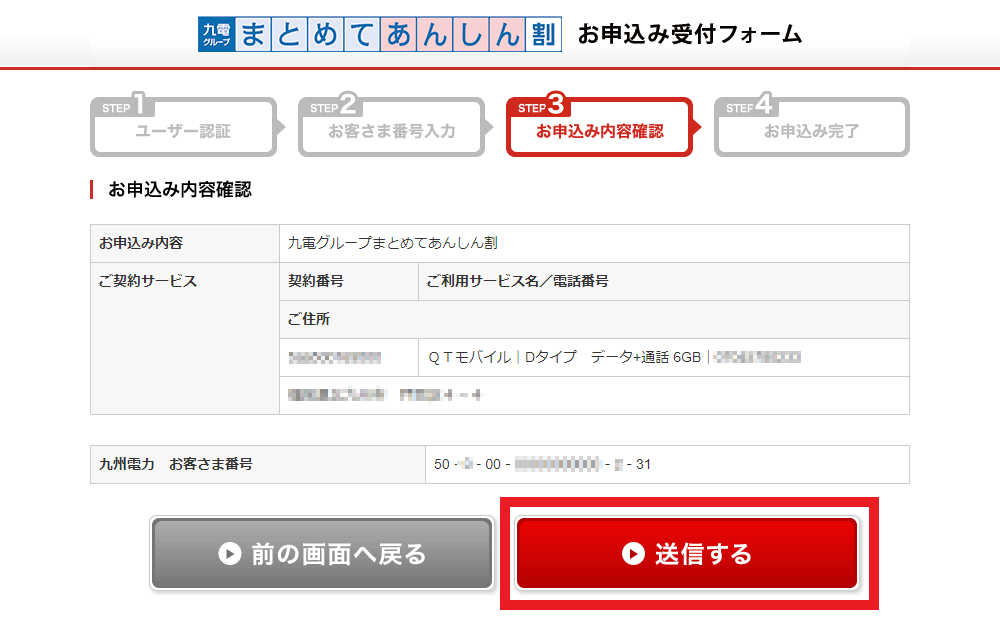Viewport: 1000px width, 618px height.
Task: Click the 契約番号 column header
Action: click(349, 281)
